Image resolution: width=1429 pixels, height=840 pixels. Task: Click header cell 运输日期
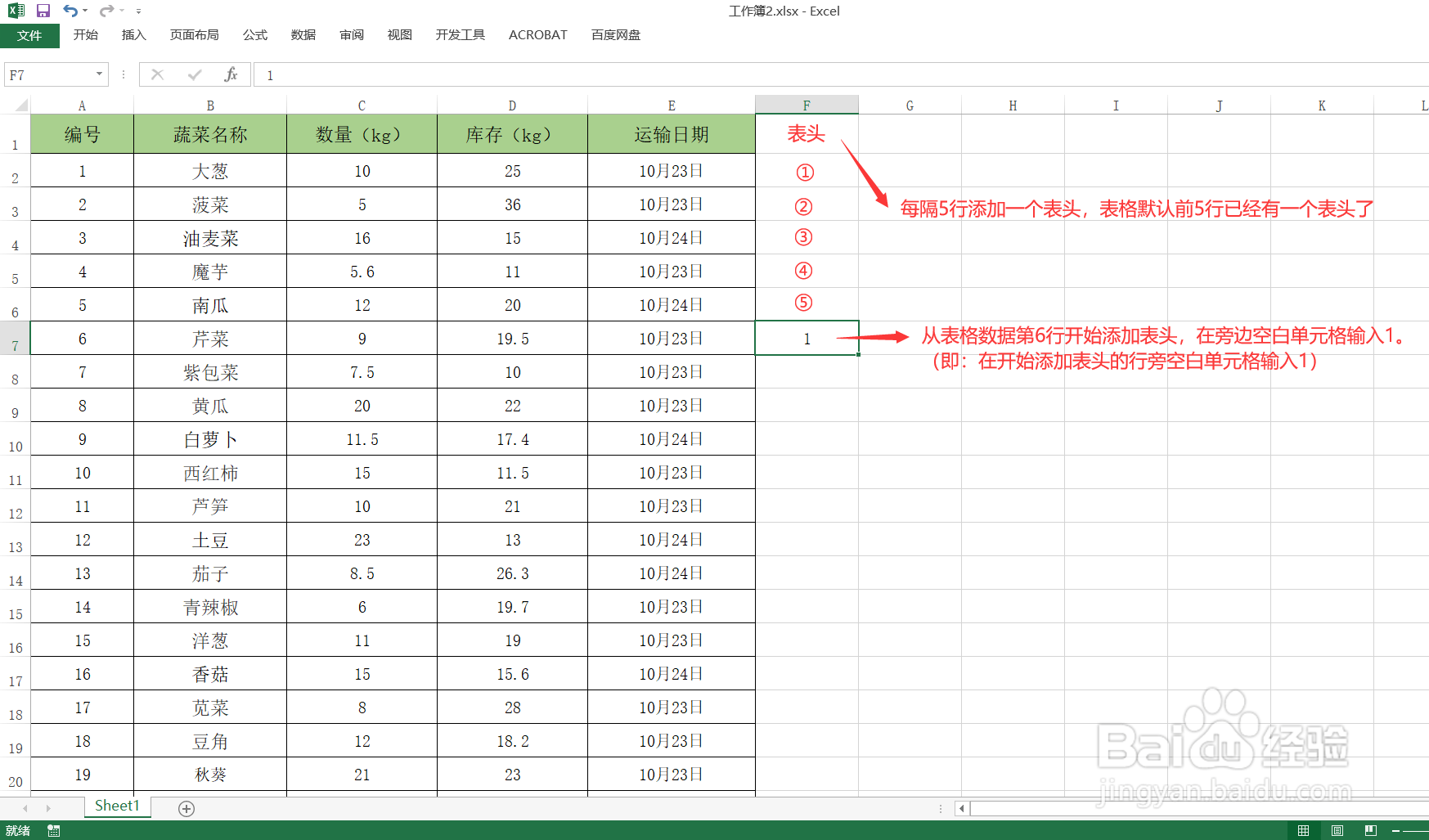click(x=672, y=134)
